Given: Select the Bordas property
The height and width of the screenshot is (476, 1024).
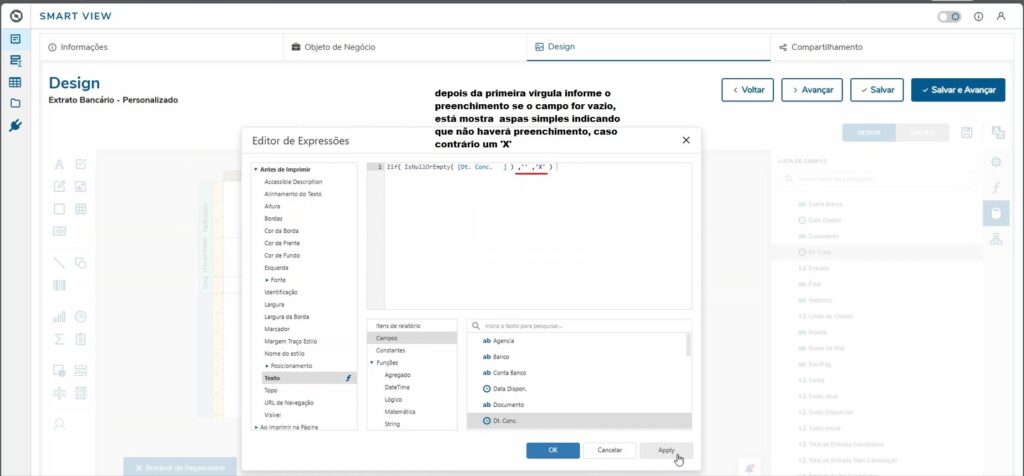Looking at the screenshot, I should [x=273, y=218].
